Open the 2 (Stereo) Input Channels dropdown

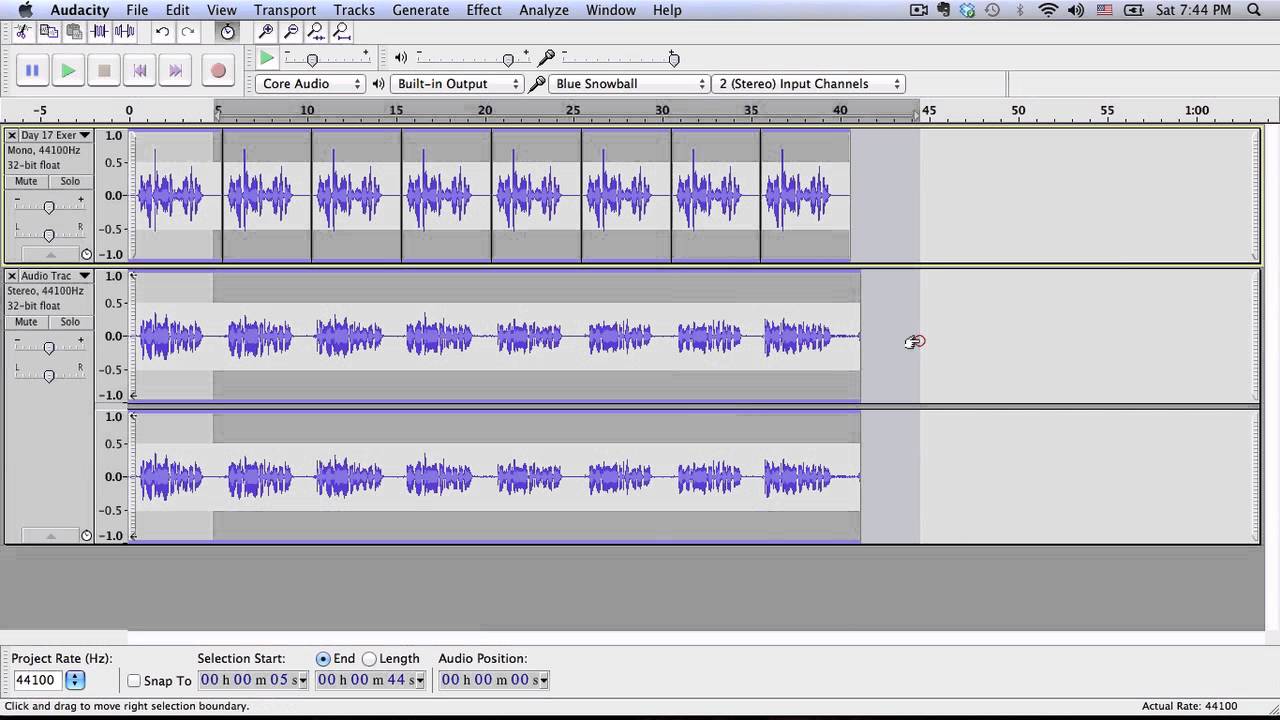pos(808,84)
